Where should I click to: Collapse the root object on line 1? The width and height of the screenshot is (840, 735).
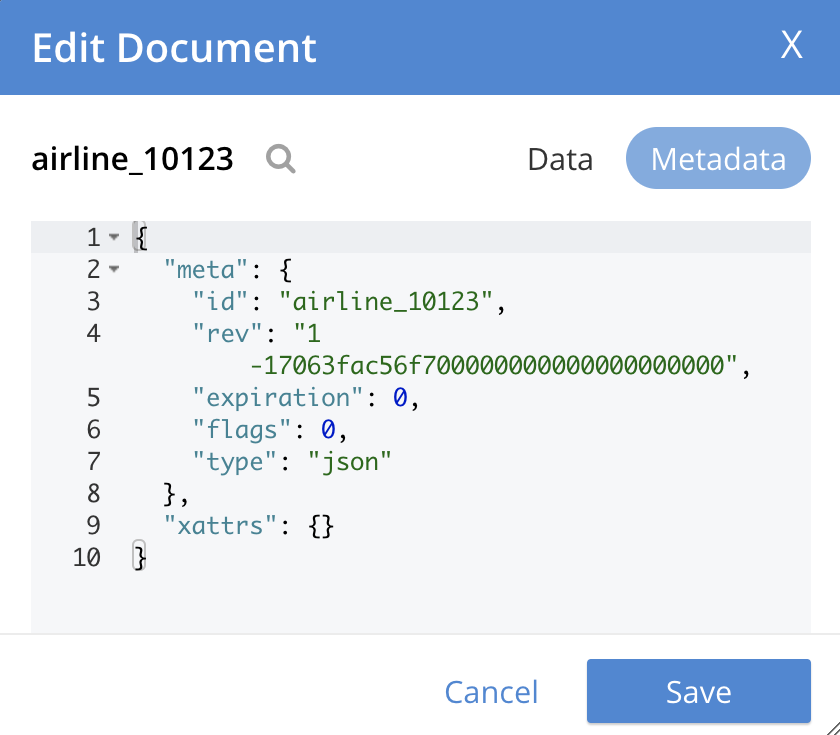(113, 237)
